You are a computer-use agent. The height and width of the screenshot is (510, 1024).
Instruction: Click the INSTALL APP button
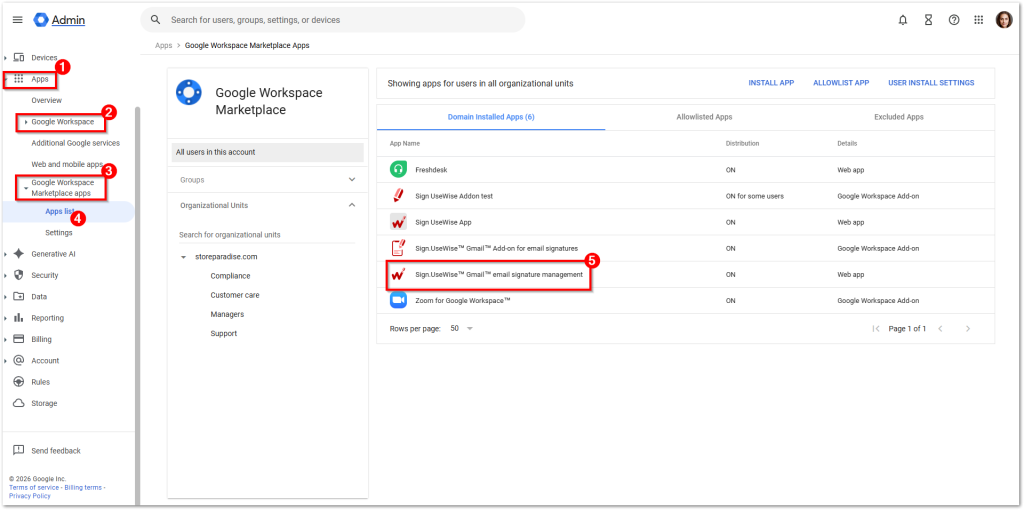point(771,83)
